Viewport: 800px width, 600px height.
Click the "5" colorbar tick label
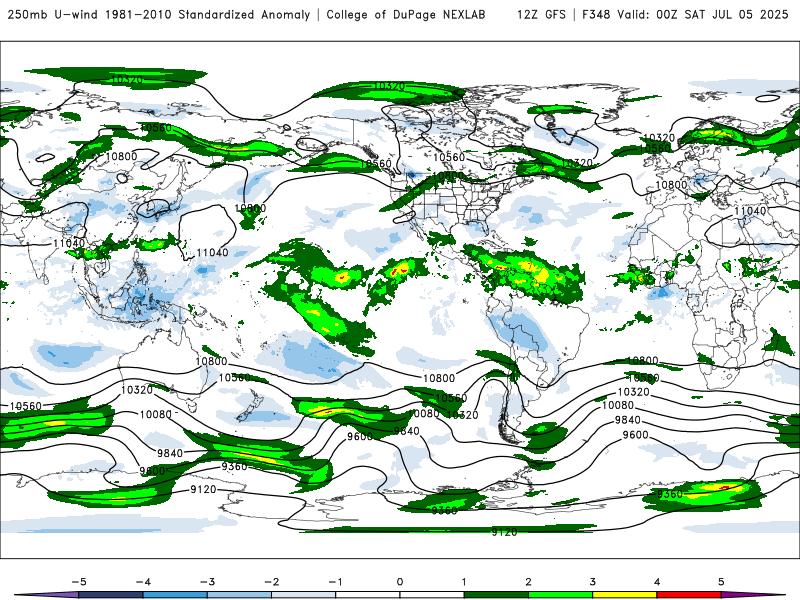click(721, 582)
